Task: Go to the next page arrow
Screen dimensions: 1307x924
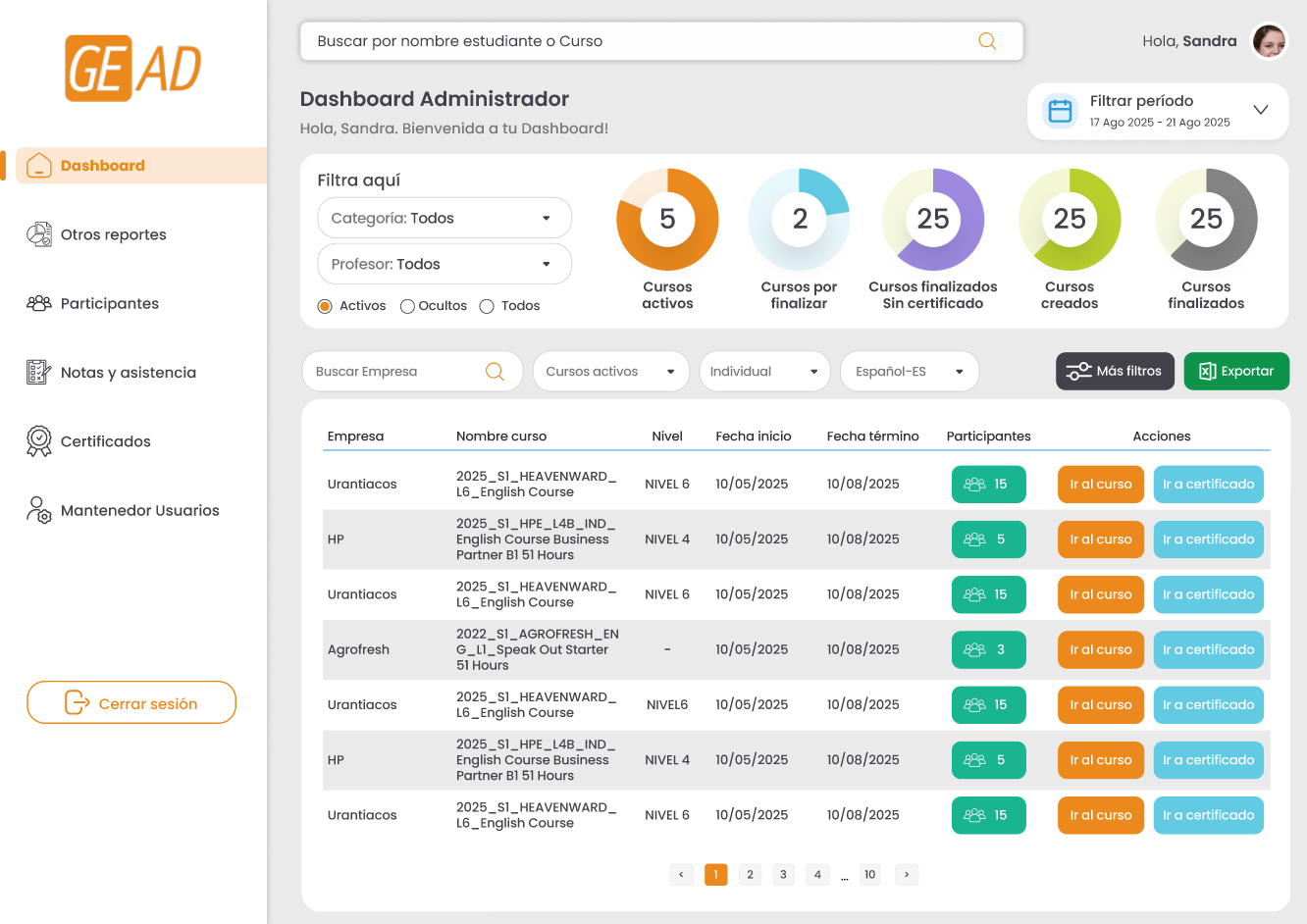Action: pyautogui.click(x=907, y=875)
